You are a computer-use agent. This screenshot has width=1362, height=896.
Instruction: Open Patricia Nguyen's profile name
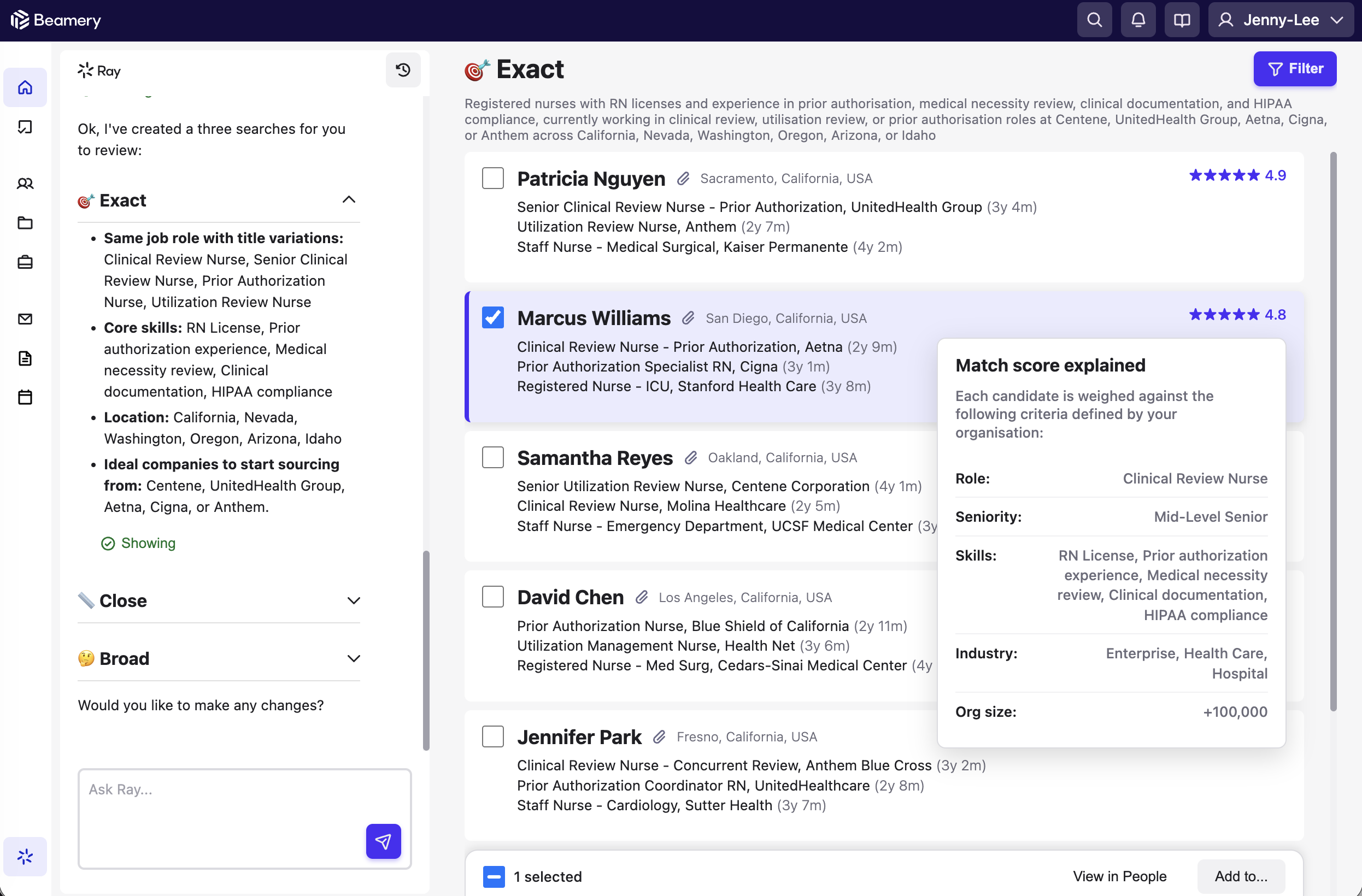(x=591, y=179)
